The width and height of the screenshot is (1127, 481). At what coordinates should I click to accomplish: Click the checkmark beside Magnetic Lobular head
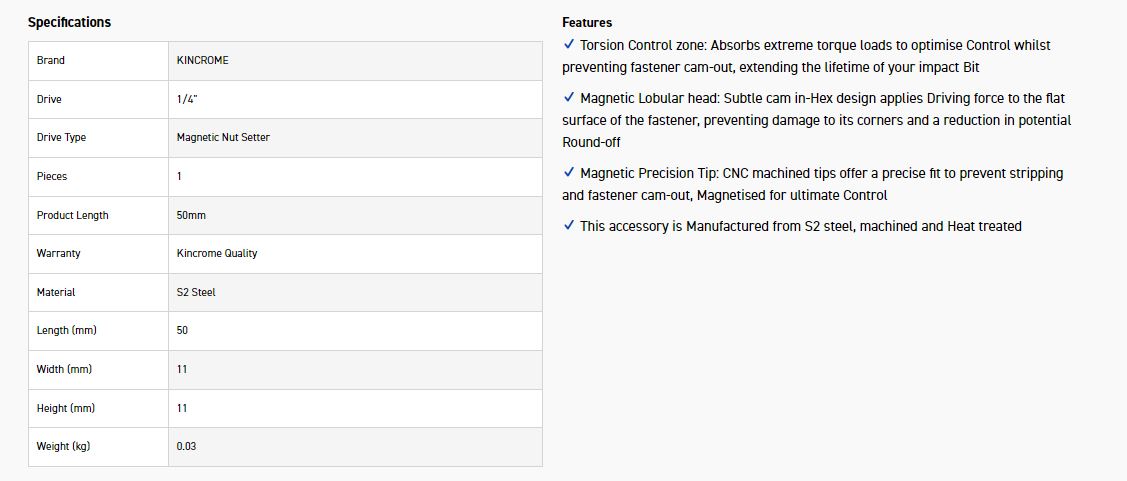(x=569, y=98)
